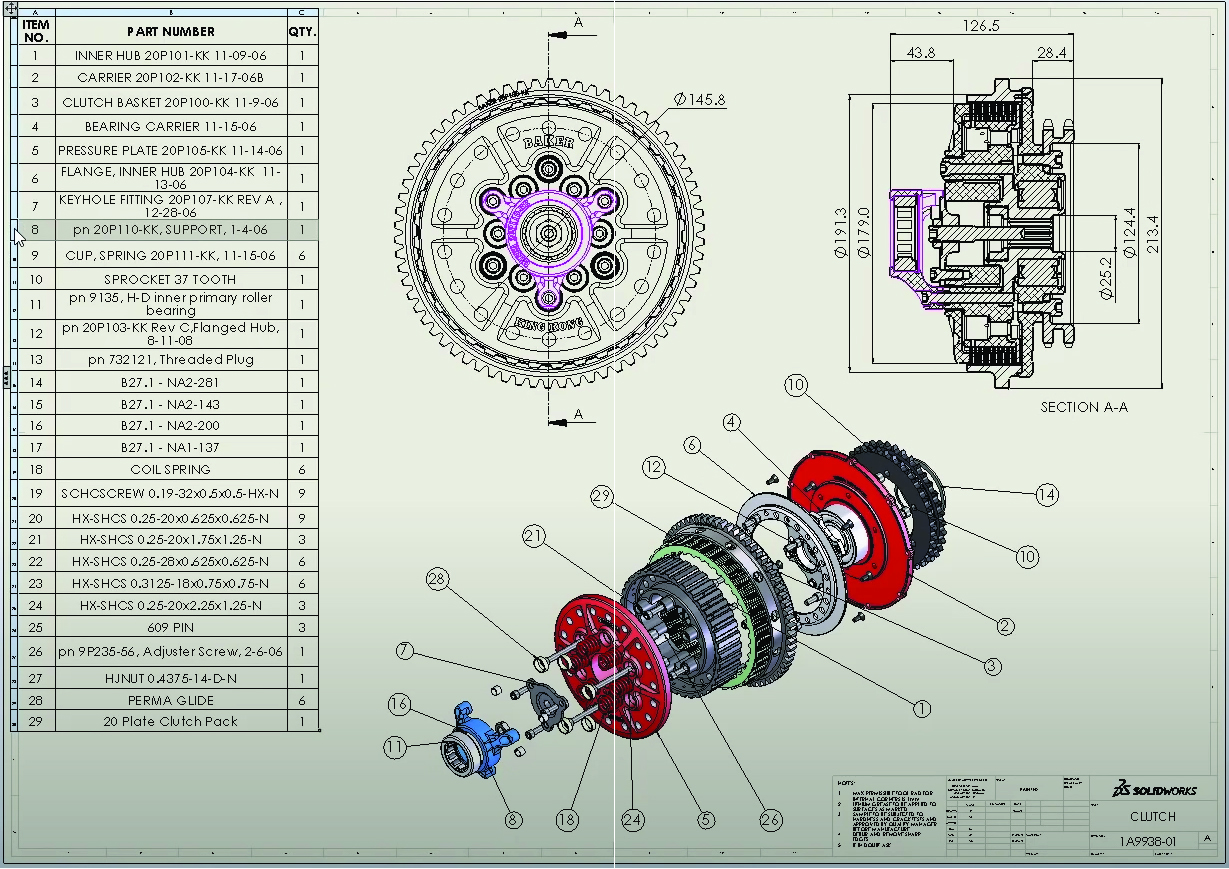Click the 126.5 dimension on the section view
The image size is (1229, 869).
coord(983,26)
